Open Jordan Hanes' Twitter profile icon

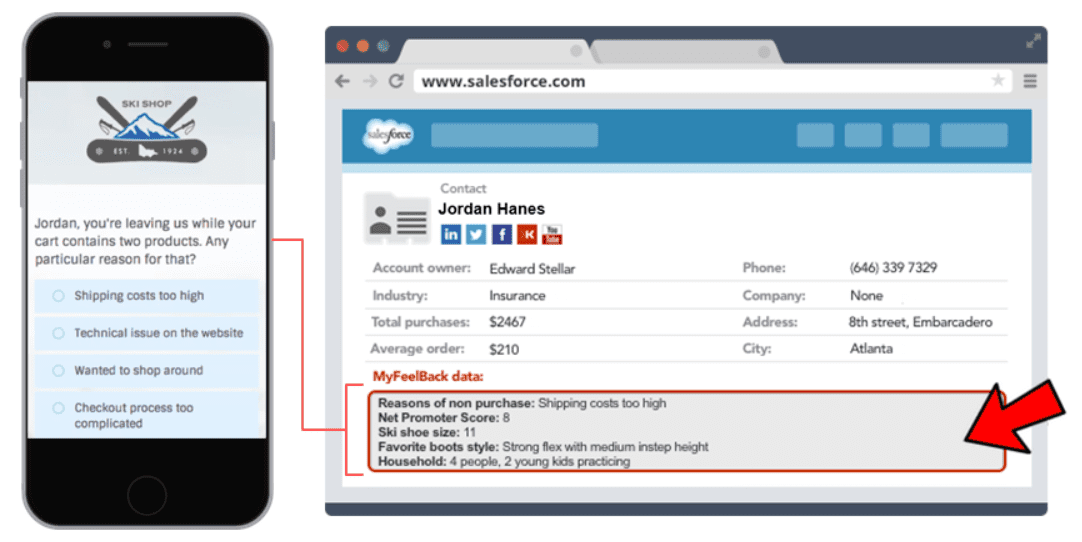coord(476,234)
